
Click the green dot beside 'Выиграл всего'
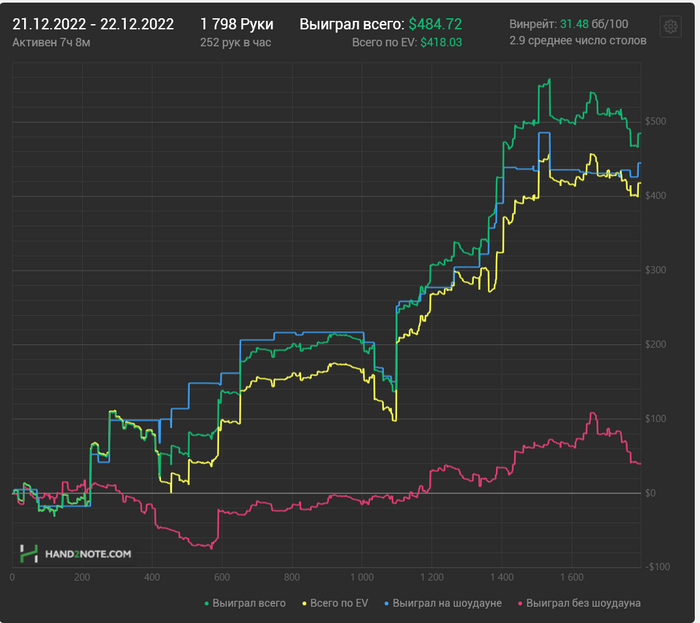click(207, 604)
